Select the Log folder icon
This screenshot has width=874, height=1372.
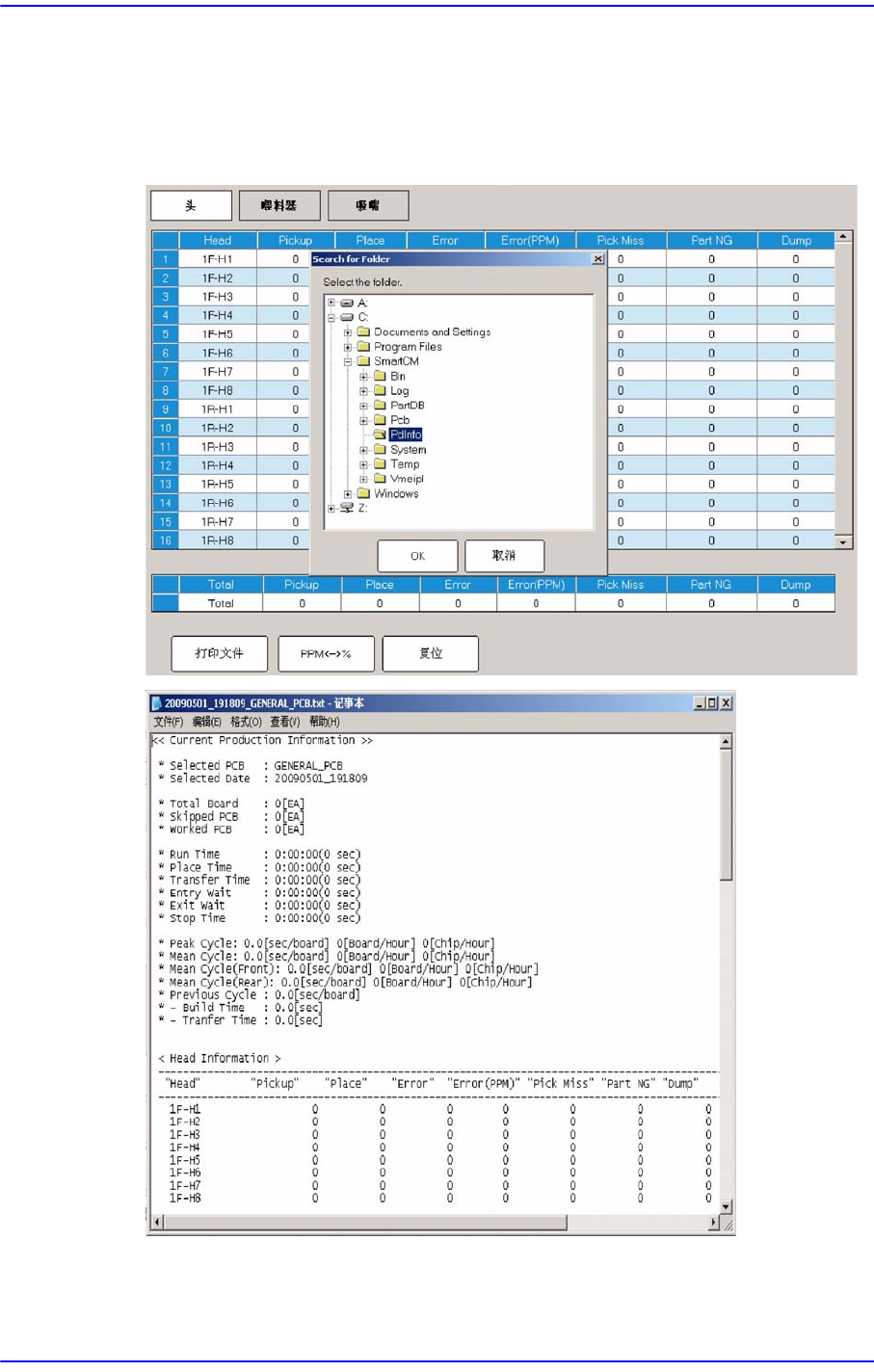380,391
